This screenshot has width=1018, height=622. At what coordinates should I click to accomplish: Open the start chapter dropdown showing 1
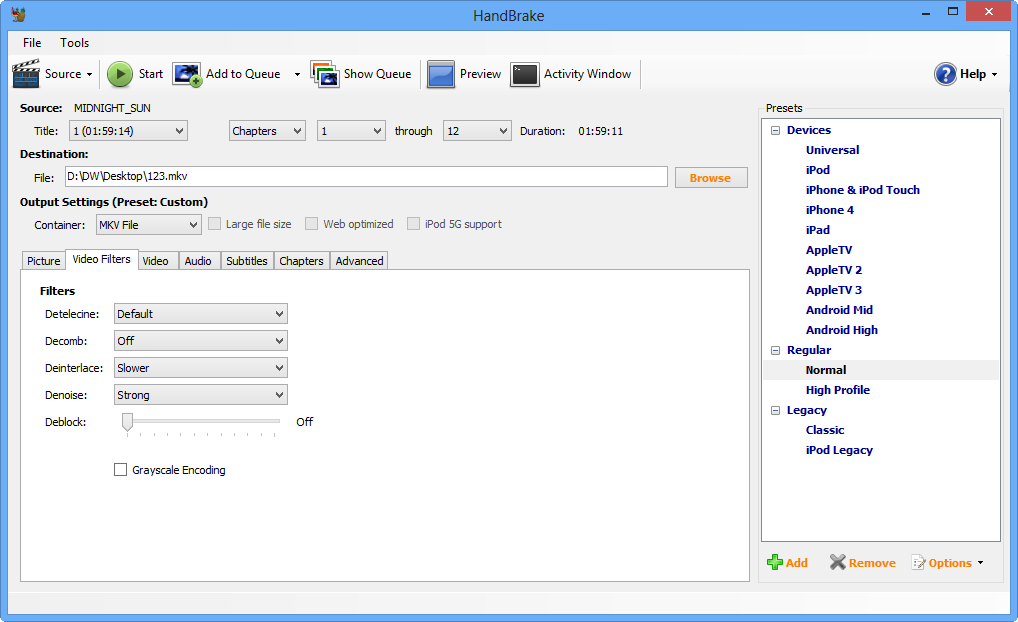351,131
